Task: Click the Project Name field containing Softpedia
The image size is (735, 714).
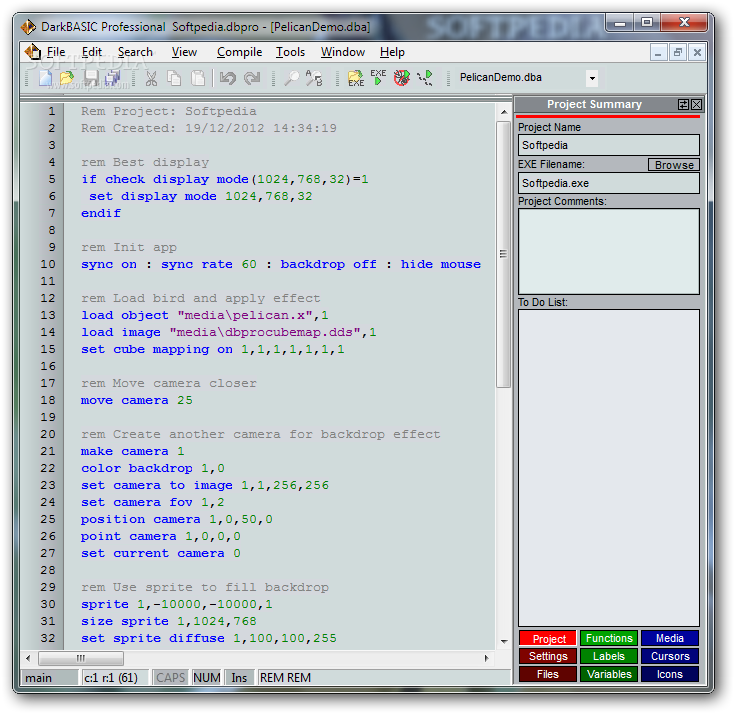Action: (608, 145)
